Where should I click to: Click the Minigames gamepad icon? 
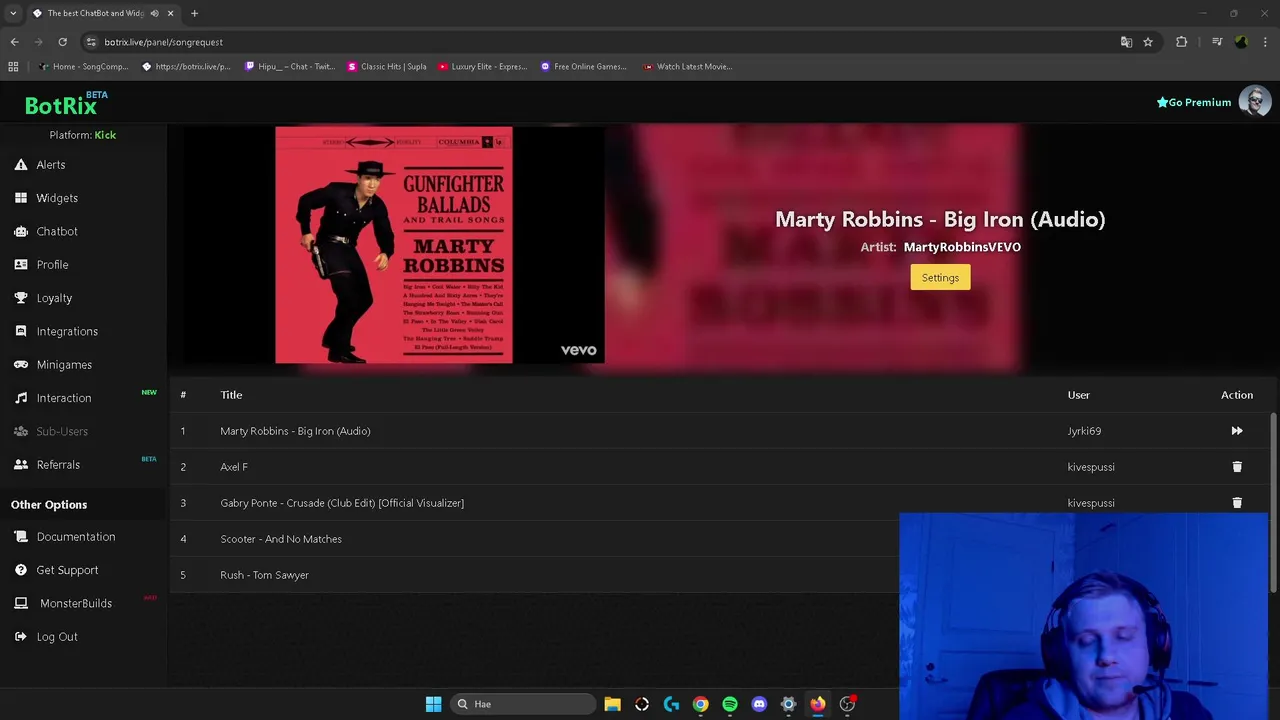point(21,365)
